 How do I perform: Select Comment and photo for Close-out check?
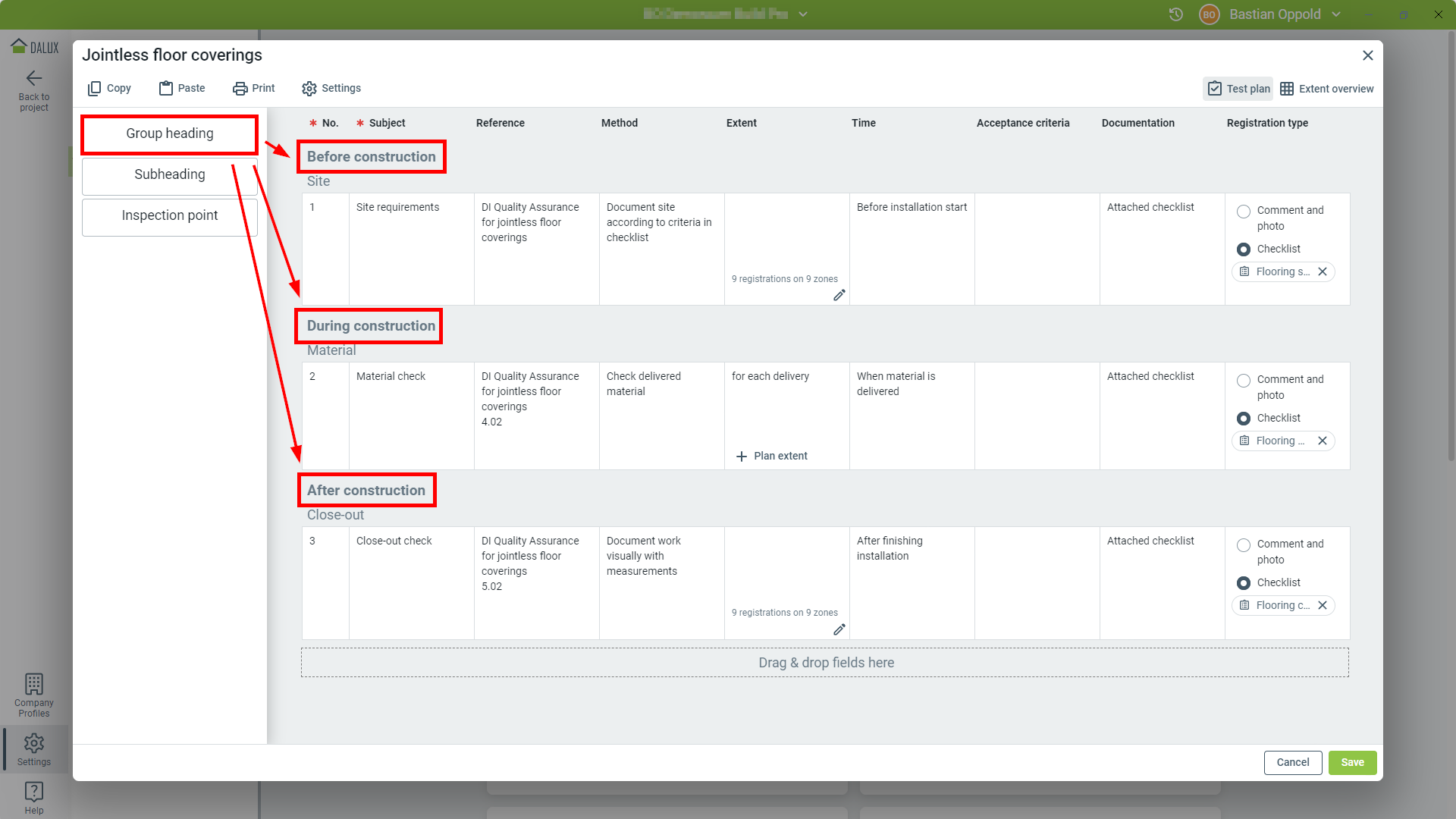click(x=1244, y=545)
